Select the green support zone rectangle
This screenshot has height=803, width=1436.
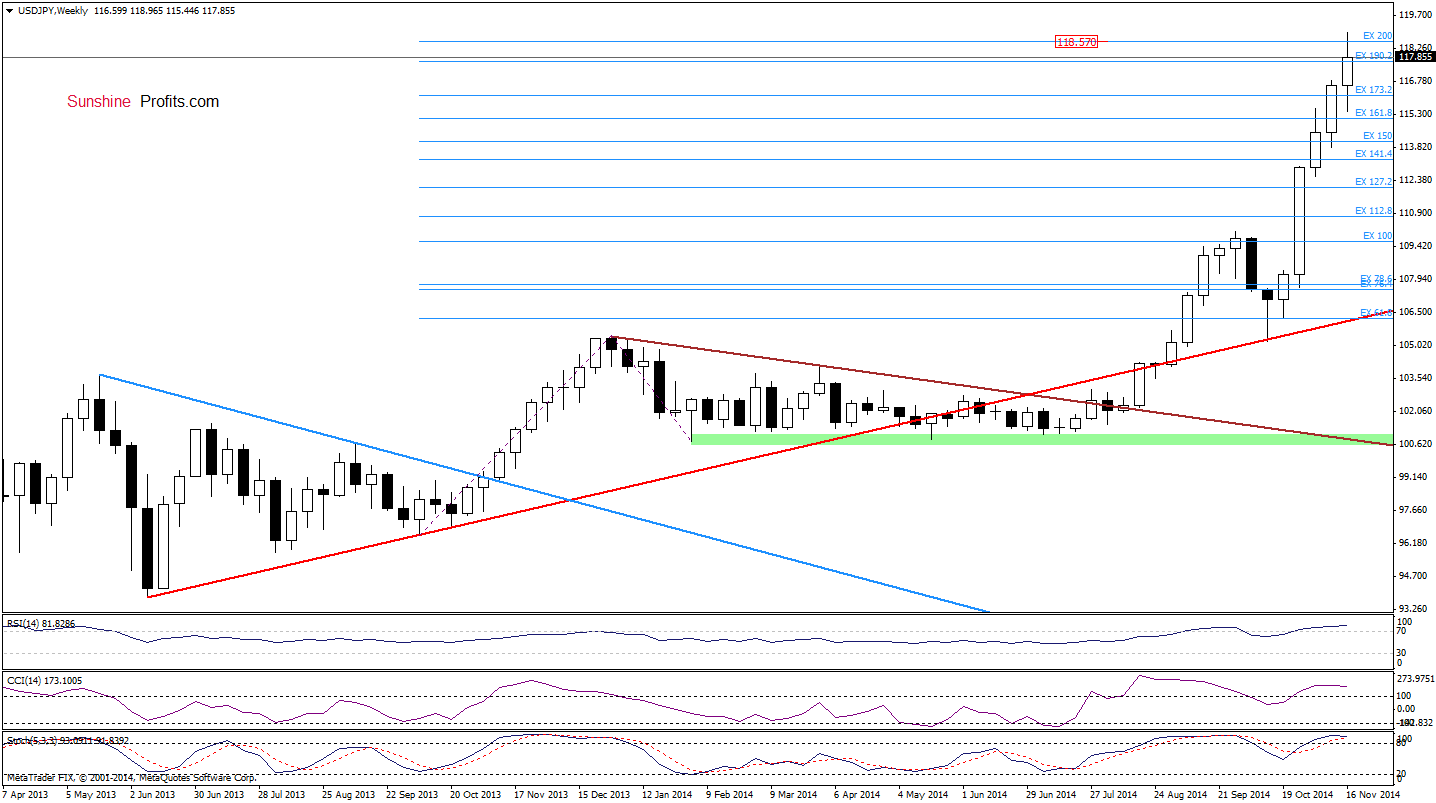pos(1040,439)
